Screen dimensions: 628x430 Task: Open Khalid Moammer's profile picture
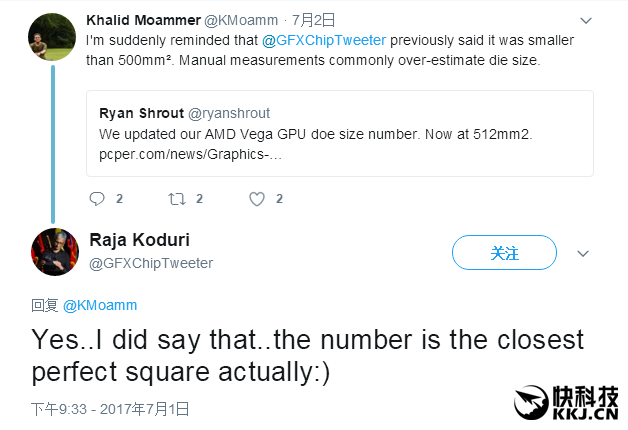tap(53, 38)
